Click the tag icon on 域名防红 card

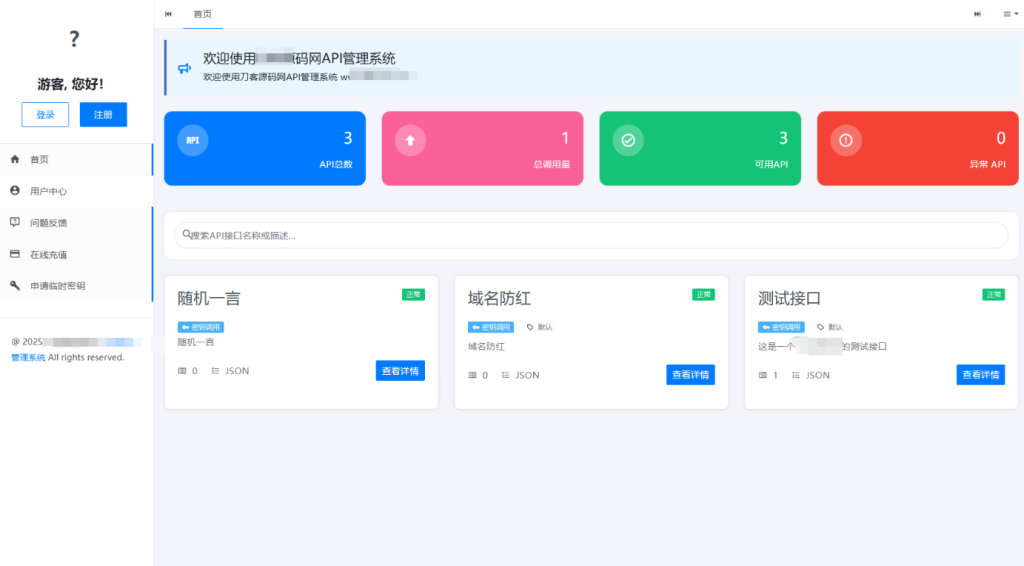(530, 327)
